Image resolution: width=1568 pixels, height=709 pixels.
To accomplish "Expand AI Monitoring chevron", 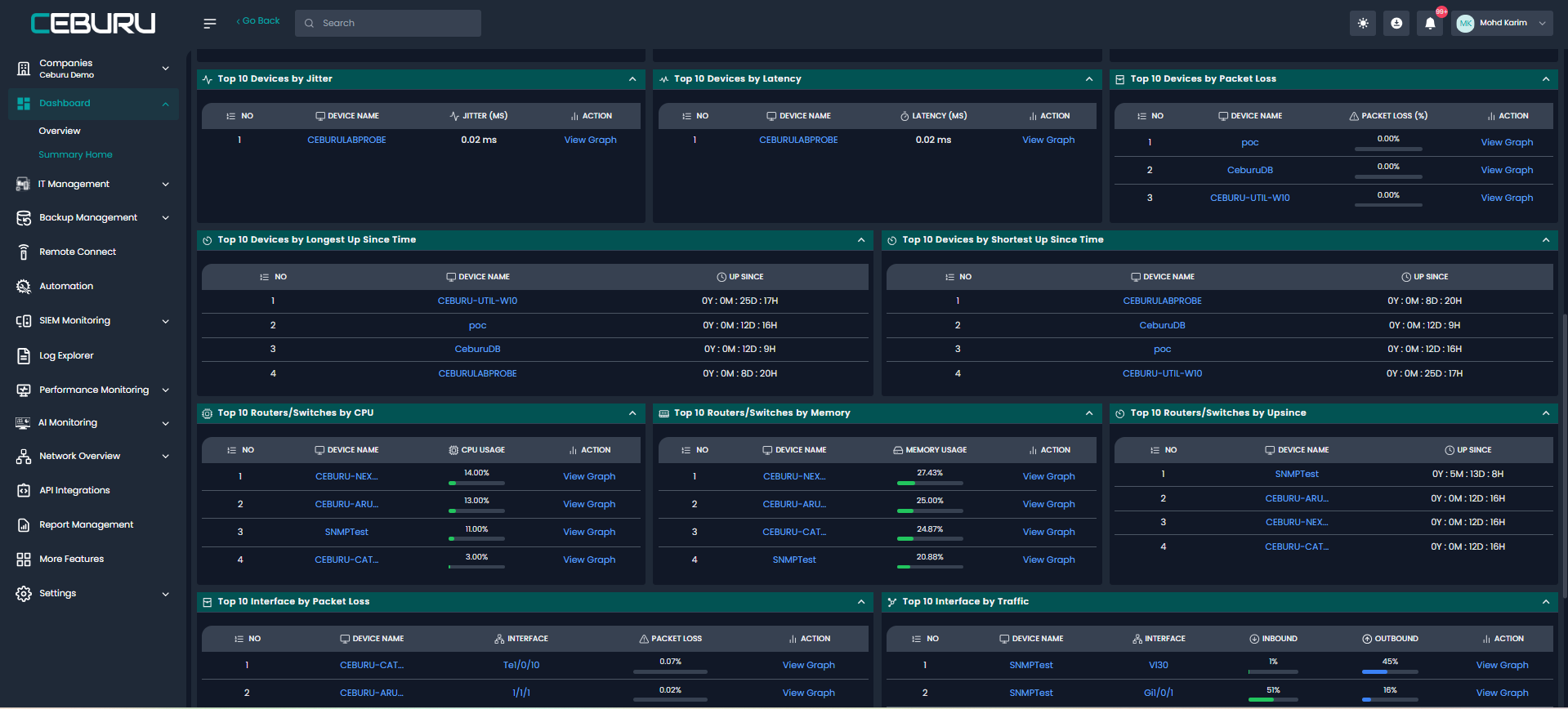I will [x=166, y=423].
